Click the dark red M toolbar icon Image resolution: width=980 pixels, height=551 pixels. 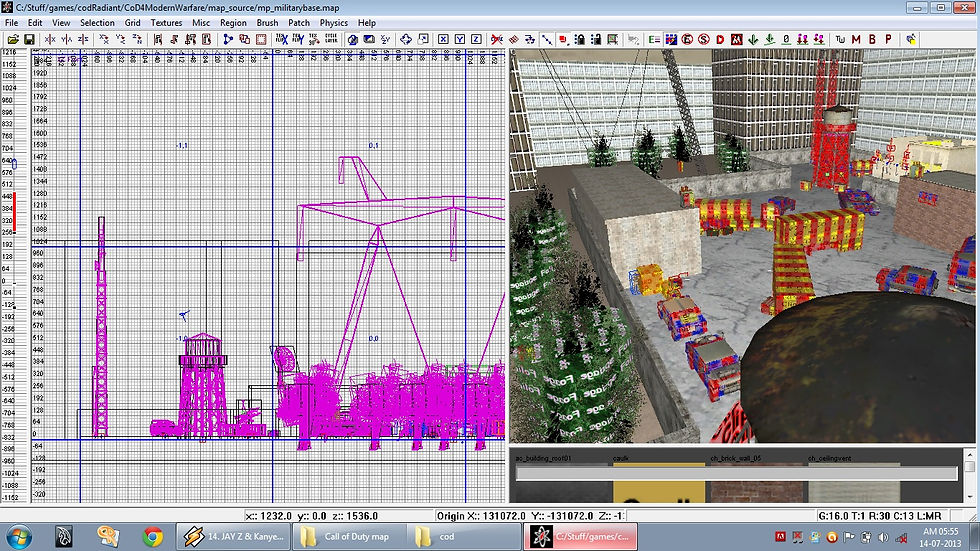(856, 39)
